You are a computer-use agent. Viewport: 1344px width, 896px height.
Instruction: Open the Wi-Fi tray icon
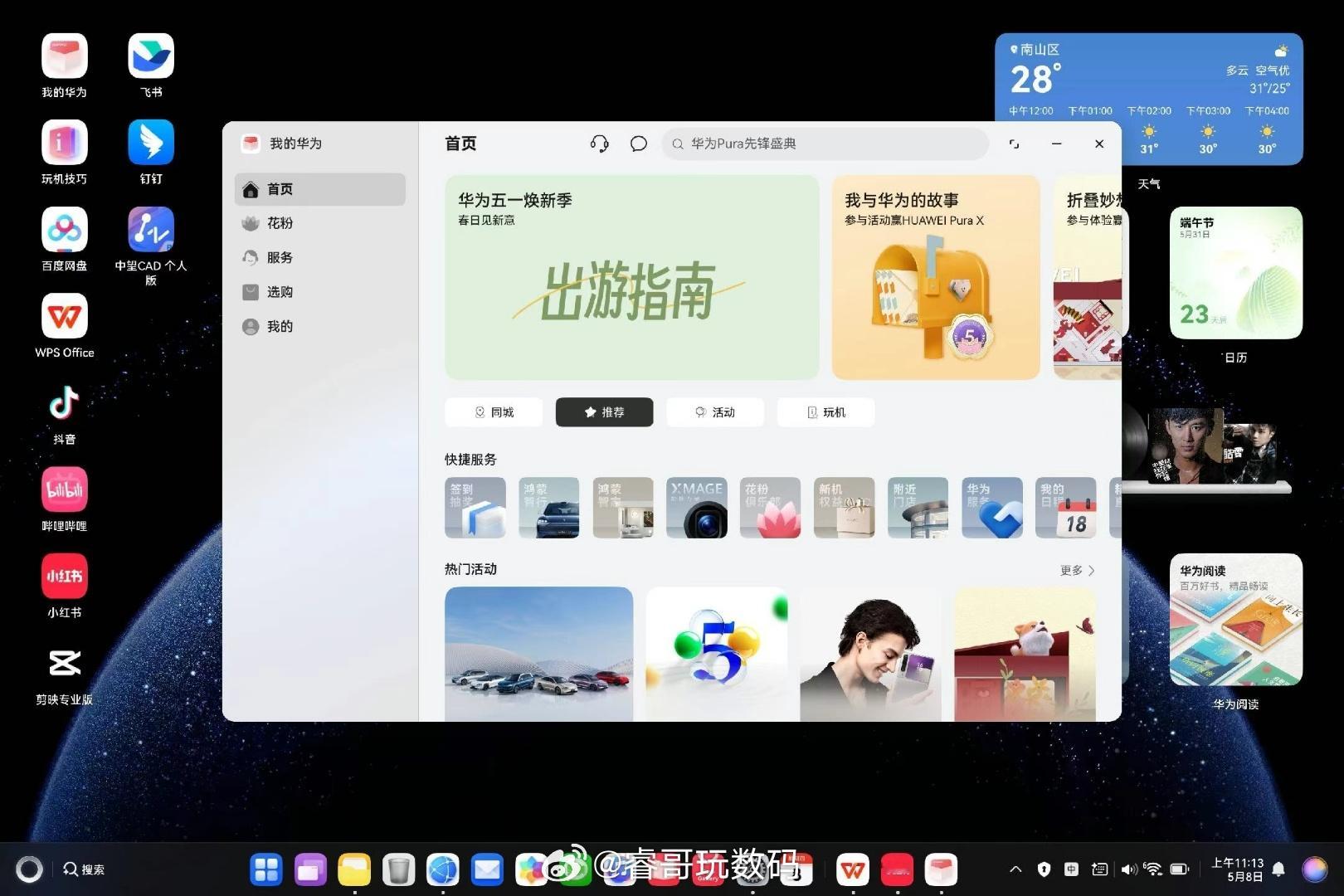(x=1153, y=869)
